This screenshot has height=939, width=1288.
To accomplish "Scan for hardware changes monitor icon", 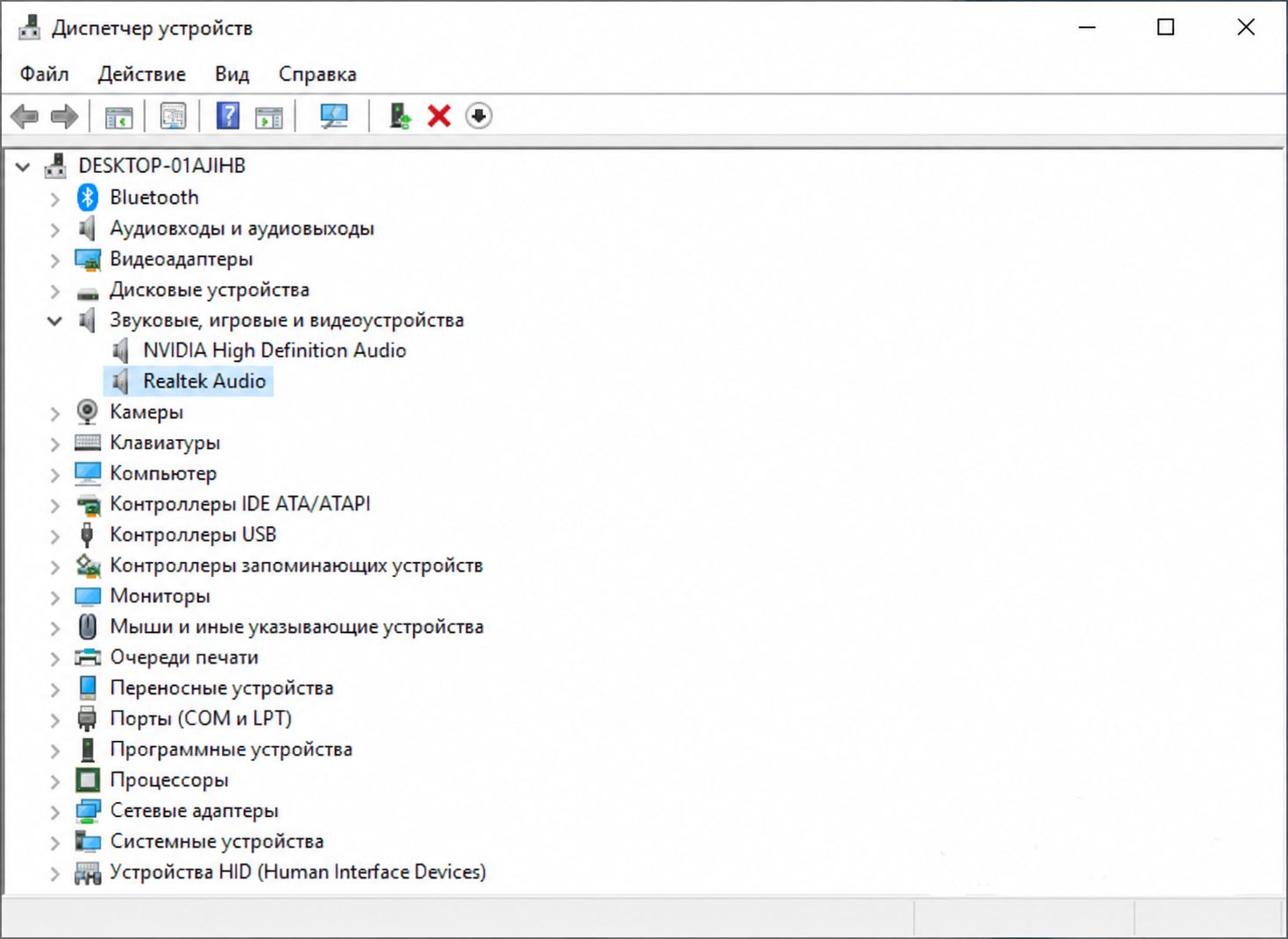I will click(x=334, y=116).
